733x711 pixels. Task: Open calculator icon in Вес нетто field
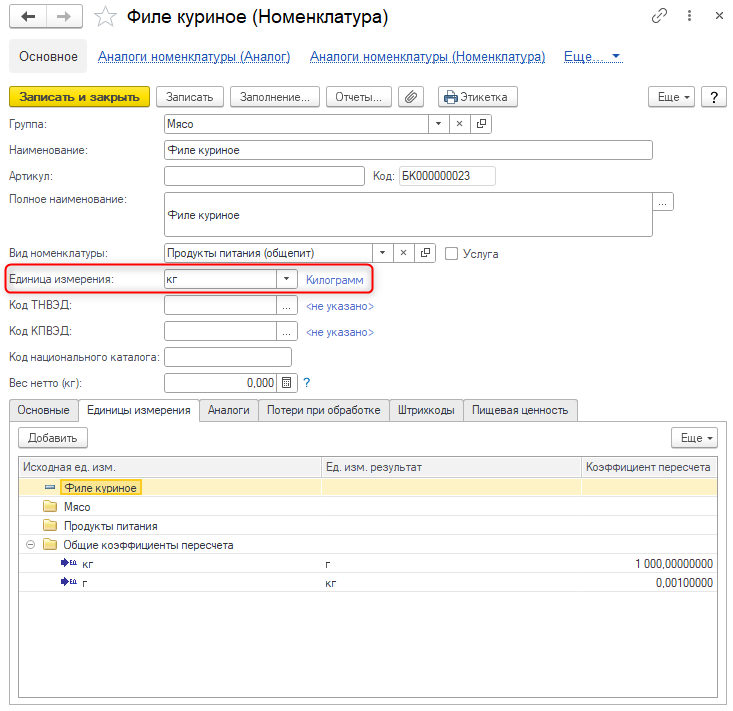(286, 383)
